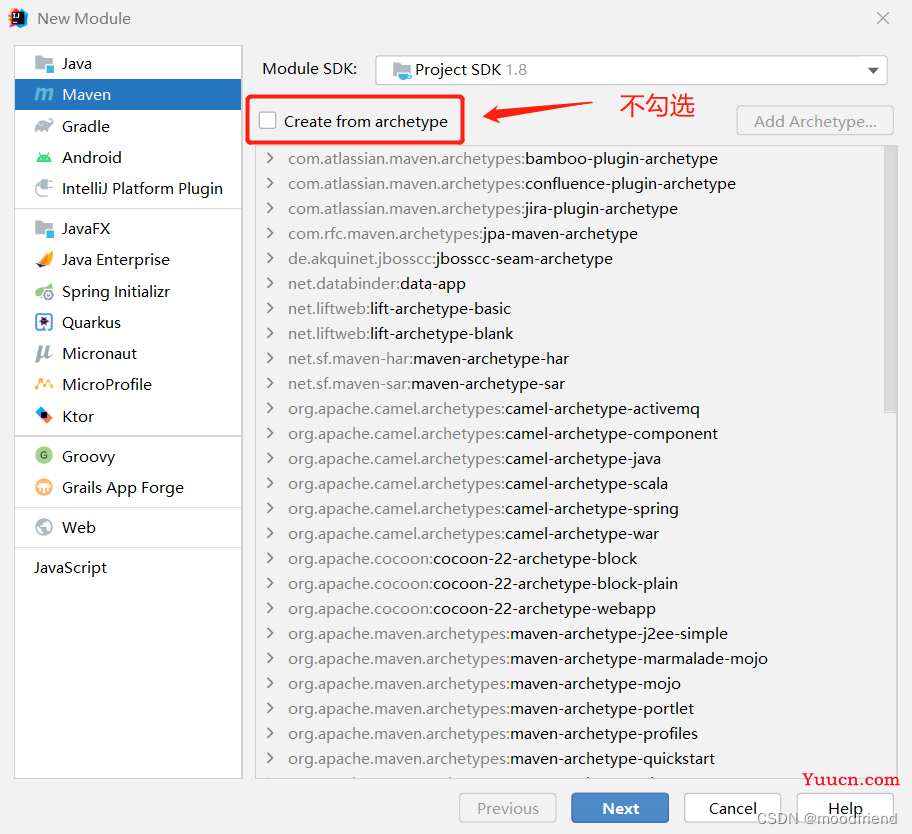Click the Web globe icon
The width and height of the screenshot is (912, 834).
pyautogui.click(x=44, y=527)
